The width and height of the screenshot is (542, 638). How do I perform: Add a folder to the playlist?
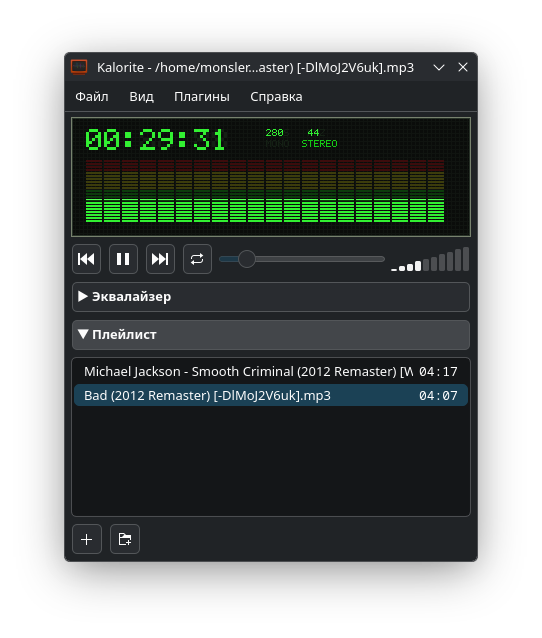(125, 540)
